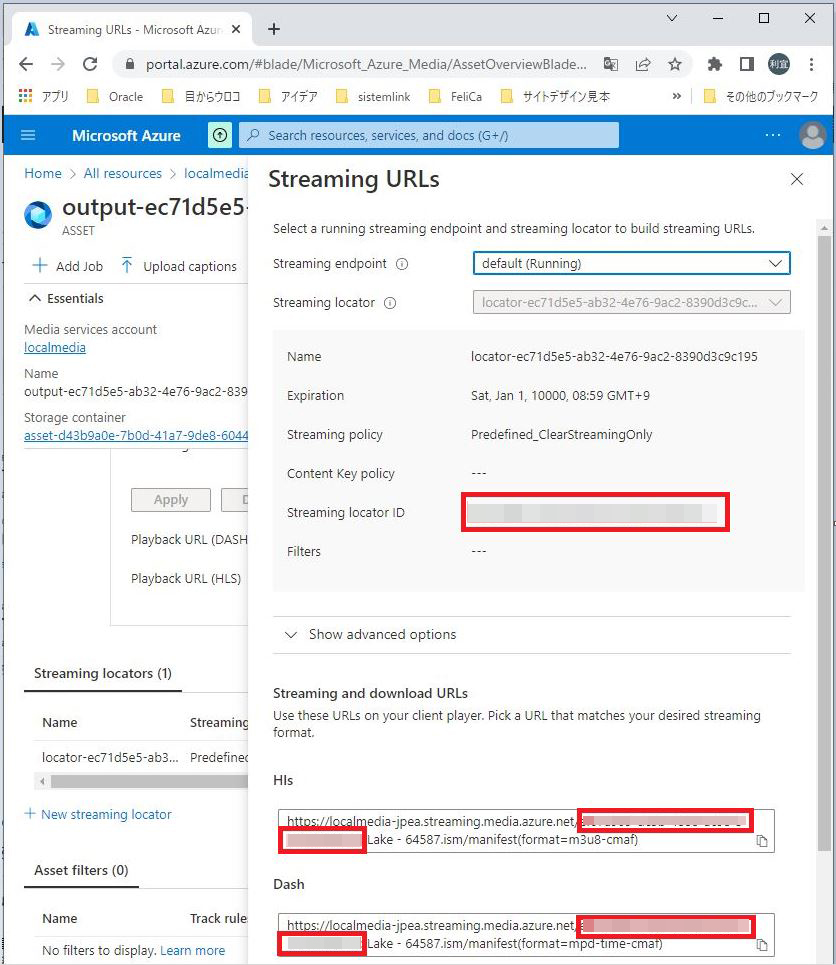Open the localmedia account link

point(55,348)
